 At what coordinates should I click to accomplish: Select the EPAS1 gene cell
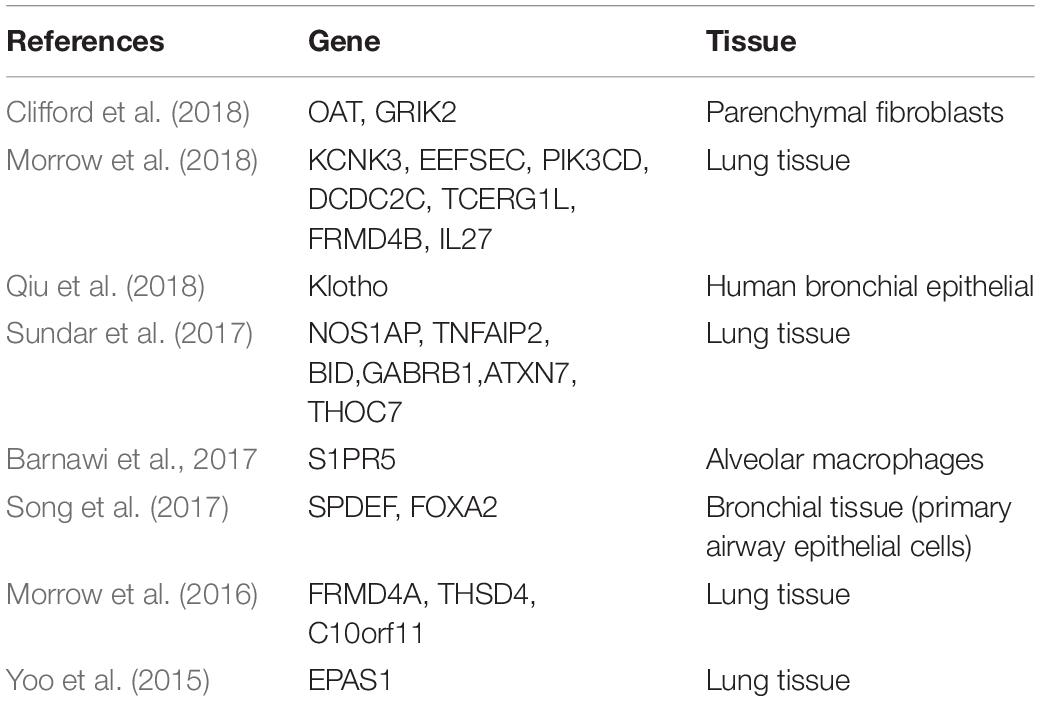[x=350, y=680]
